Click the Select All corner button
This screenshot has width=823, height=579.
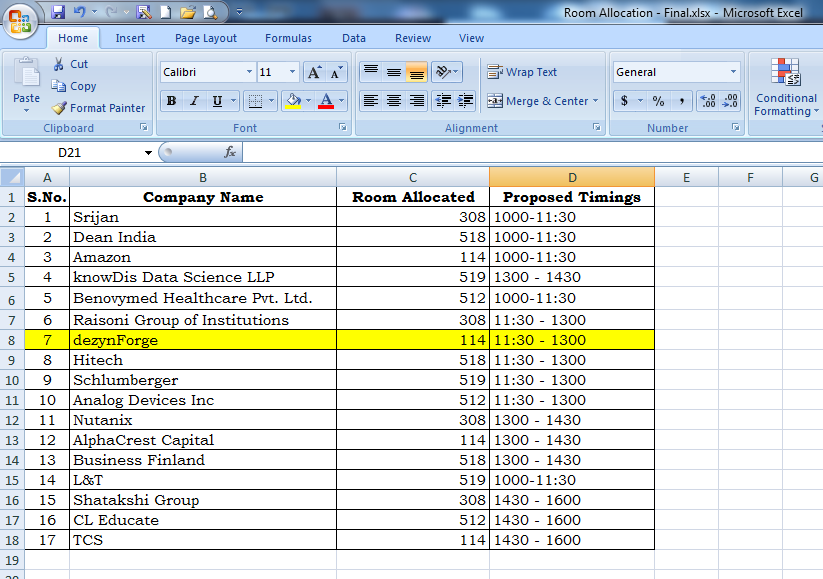tap(12, 177)
